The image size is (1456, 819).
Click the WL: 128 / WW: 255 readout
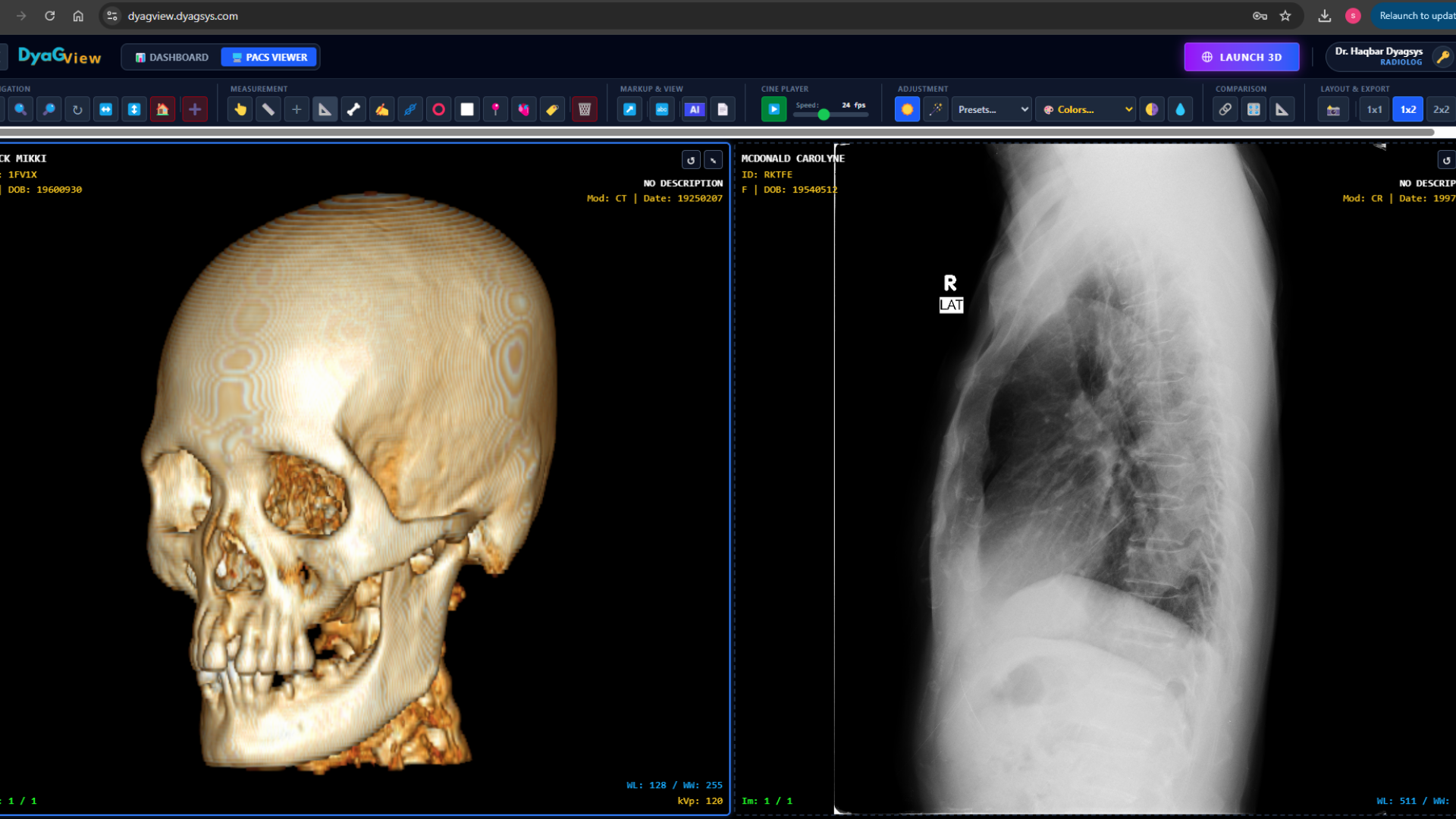674,785
